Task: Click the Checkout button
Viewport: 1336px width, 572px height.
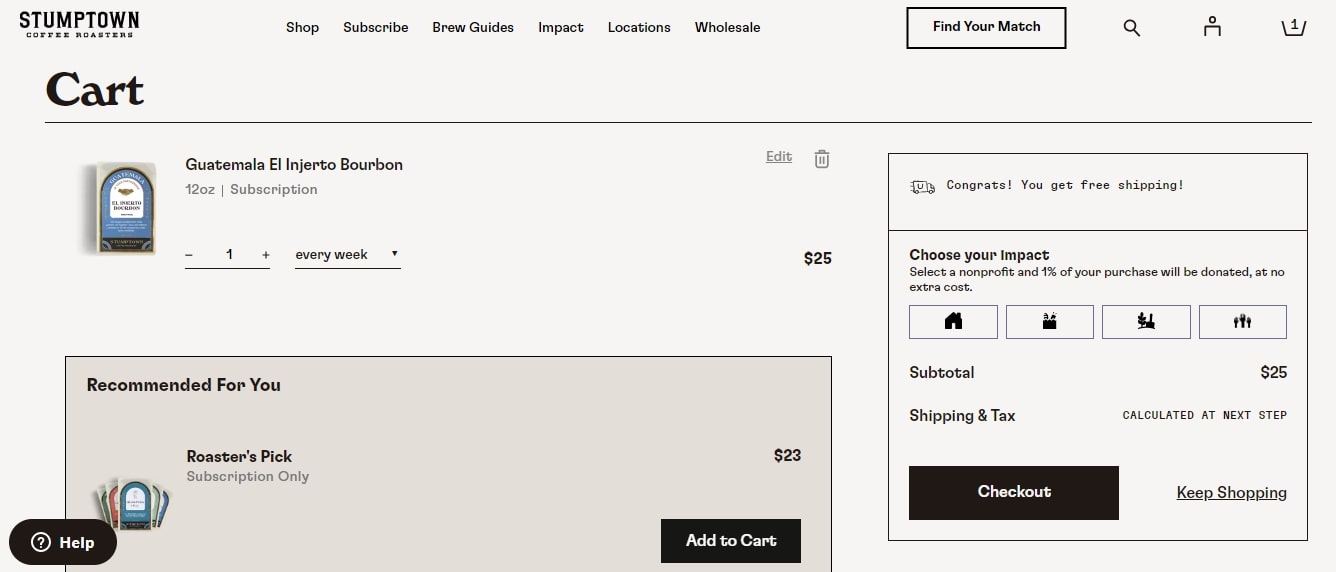Action: pyautogui.click(x=1014, y=492)
